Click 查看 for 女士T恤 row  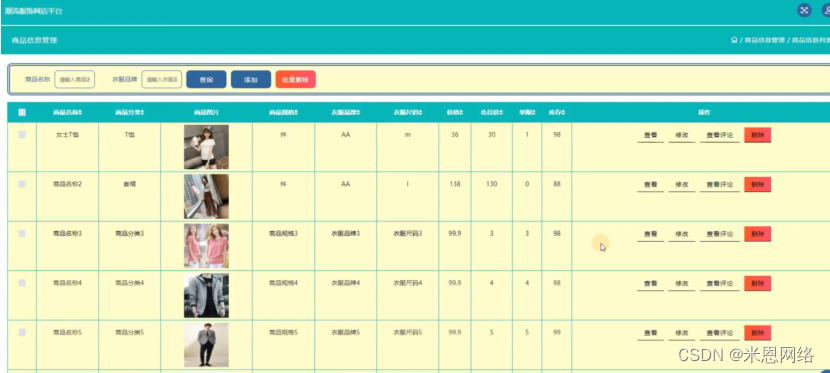click(x=651, y=135)
